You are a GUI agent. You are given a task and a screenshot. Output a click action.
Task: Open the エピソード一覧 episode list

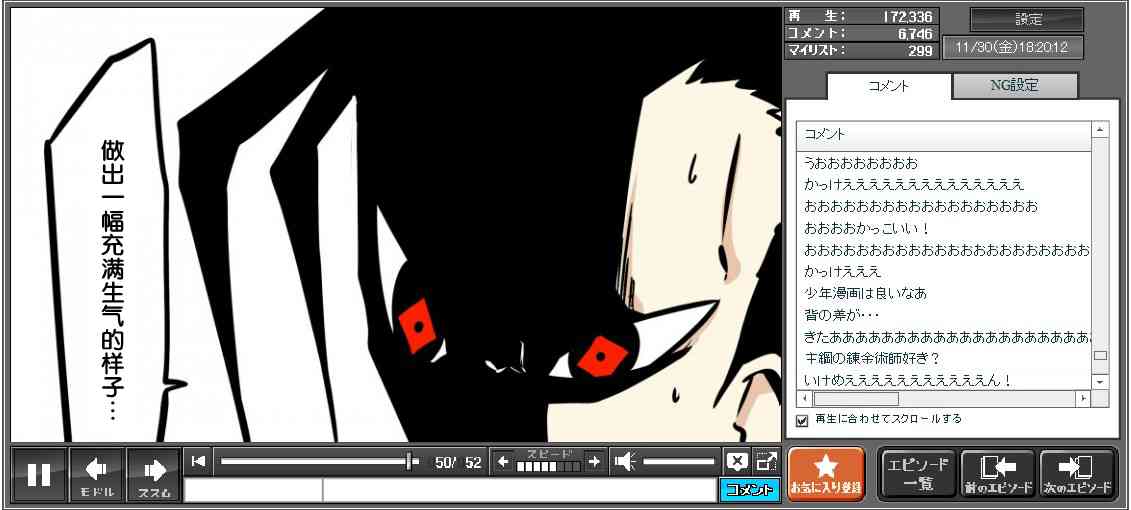click(x=917, y=473)
